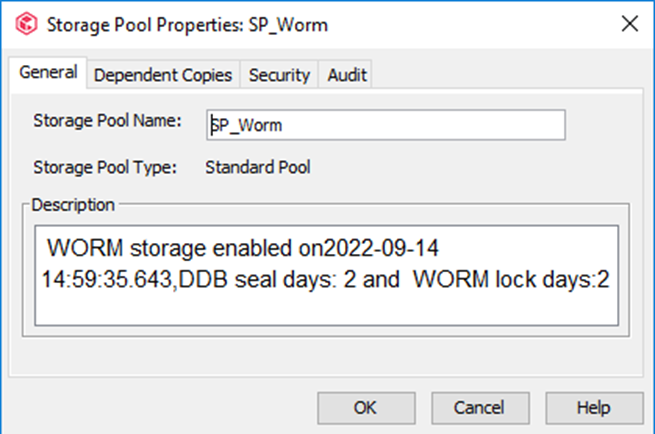This screenshot has width=655, height=434.
Task: Click the "Standard Pool" type value
Action: pos(257,167)
